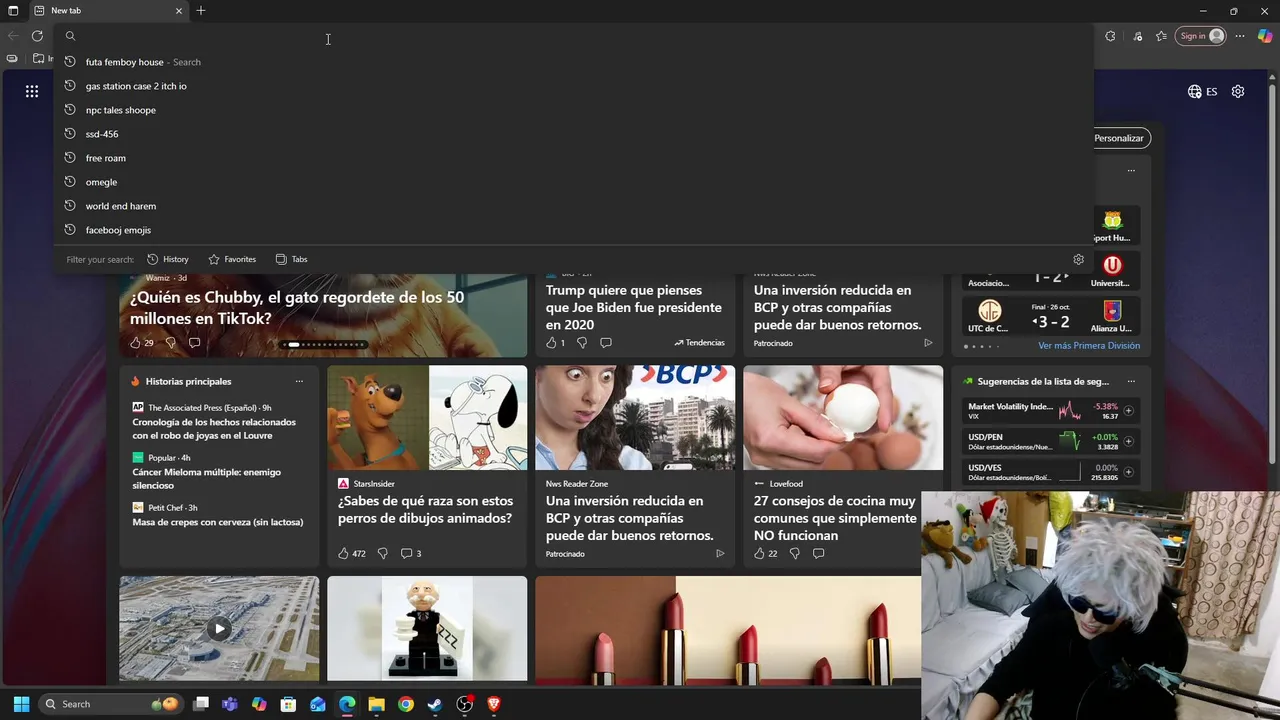
Task: Filter search suggestions by Tabs
Action: [291, 259]
